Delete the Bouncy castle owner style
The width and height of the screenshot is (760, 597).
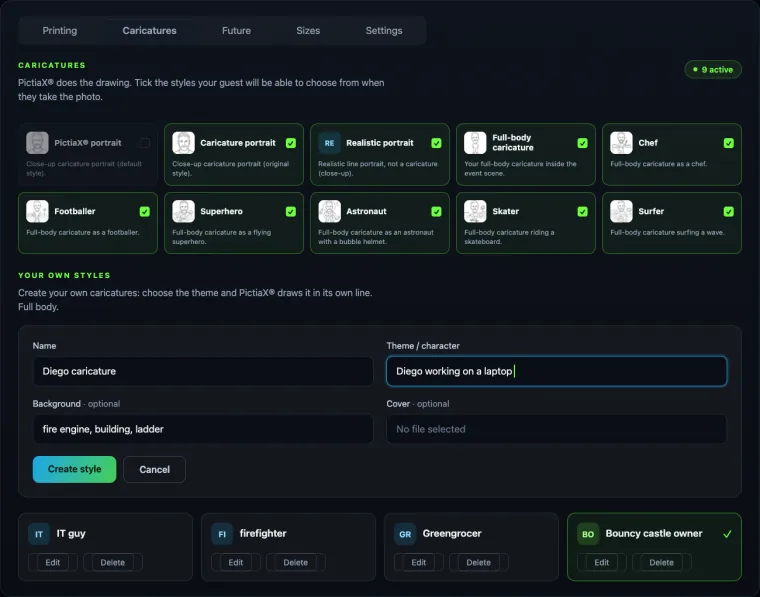point(662,562)
